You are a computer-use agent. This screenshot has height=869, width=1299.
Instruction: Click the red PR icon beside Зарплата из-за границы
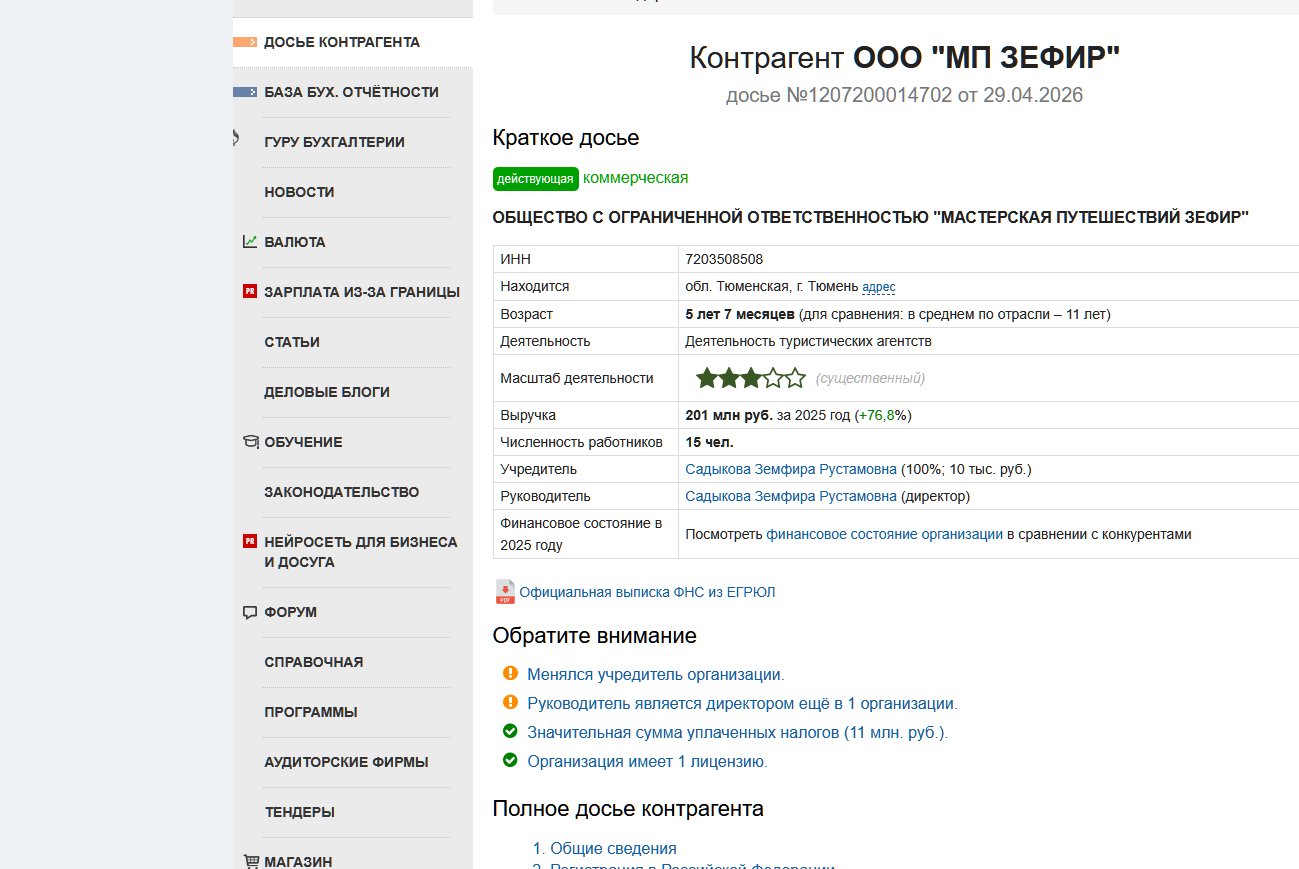pos(250,292)
